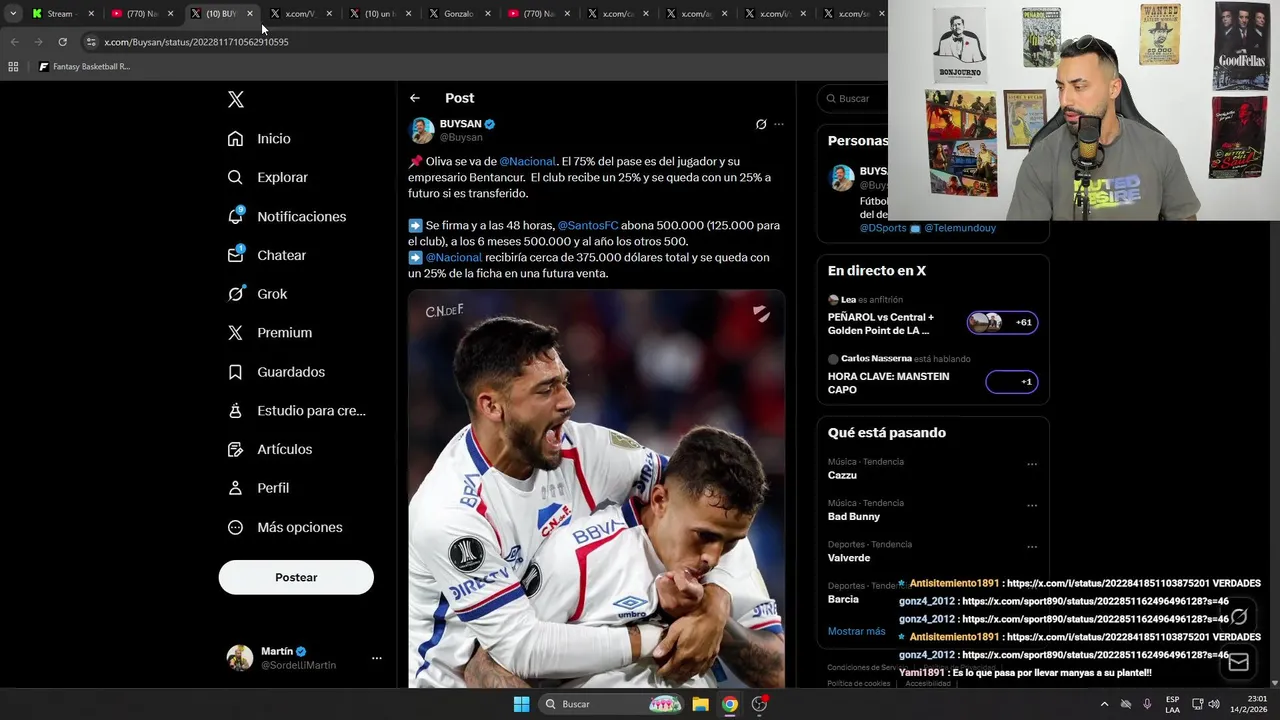
Task: Open site information icon in address bar
Action: [x=91, y=42]
